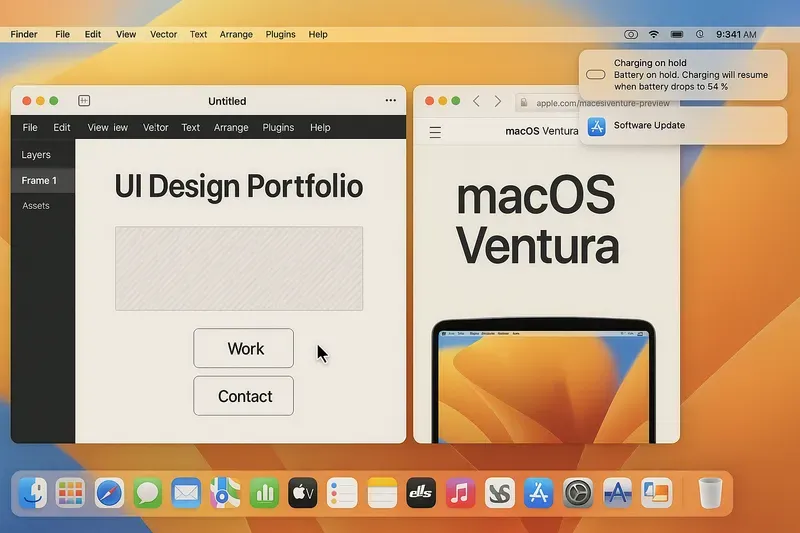Click the battery status icon in menu bar
This screenshot has height=533, width=800.
677,34
